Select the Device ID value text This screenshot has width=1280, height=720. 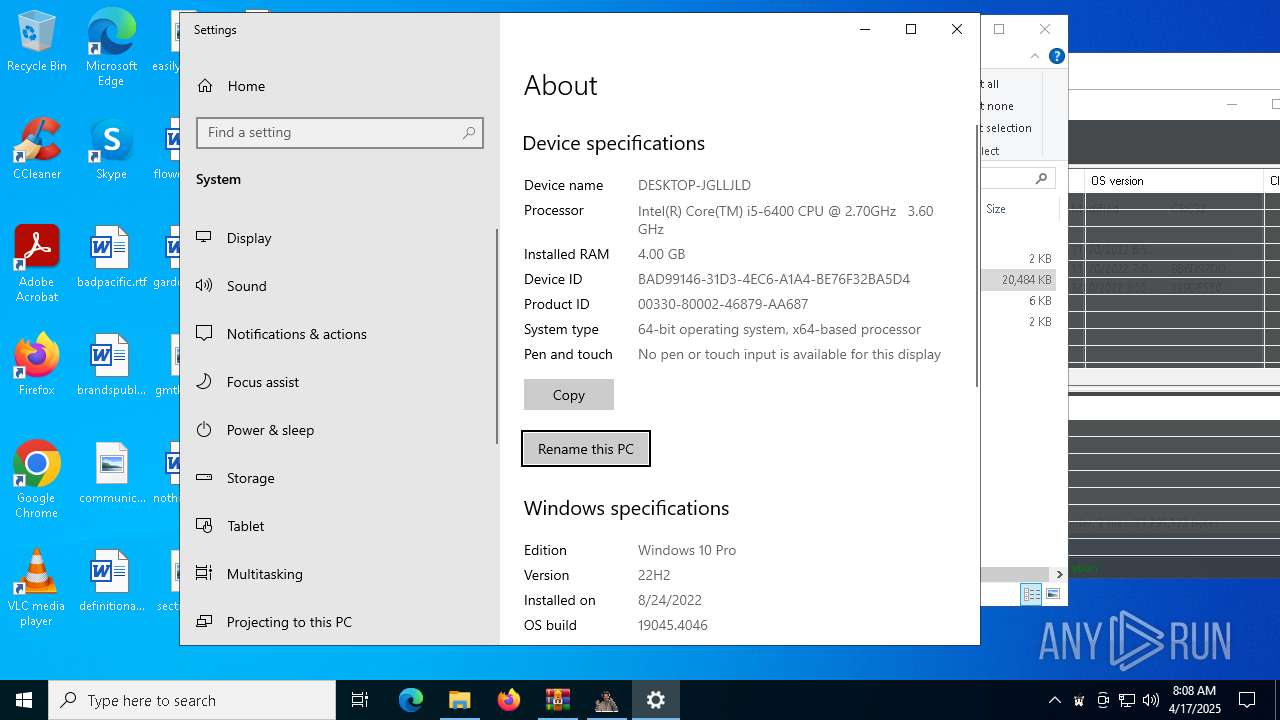pos(774,279)
